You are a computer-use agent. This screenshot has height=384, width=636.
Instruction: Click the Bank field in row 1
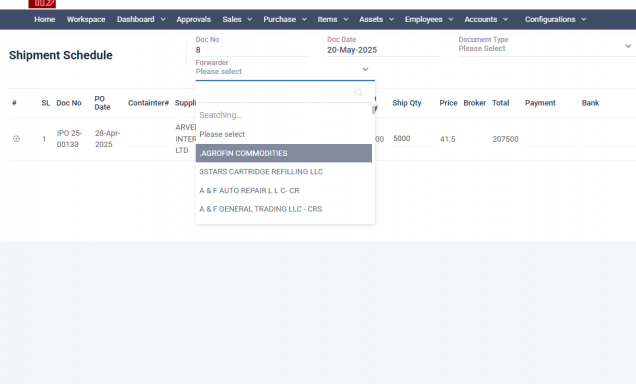point(608,139)
